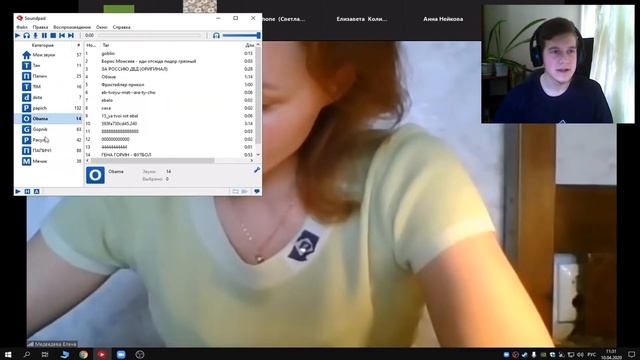Toggle the H button in status bar

(x=27, y=191)
